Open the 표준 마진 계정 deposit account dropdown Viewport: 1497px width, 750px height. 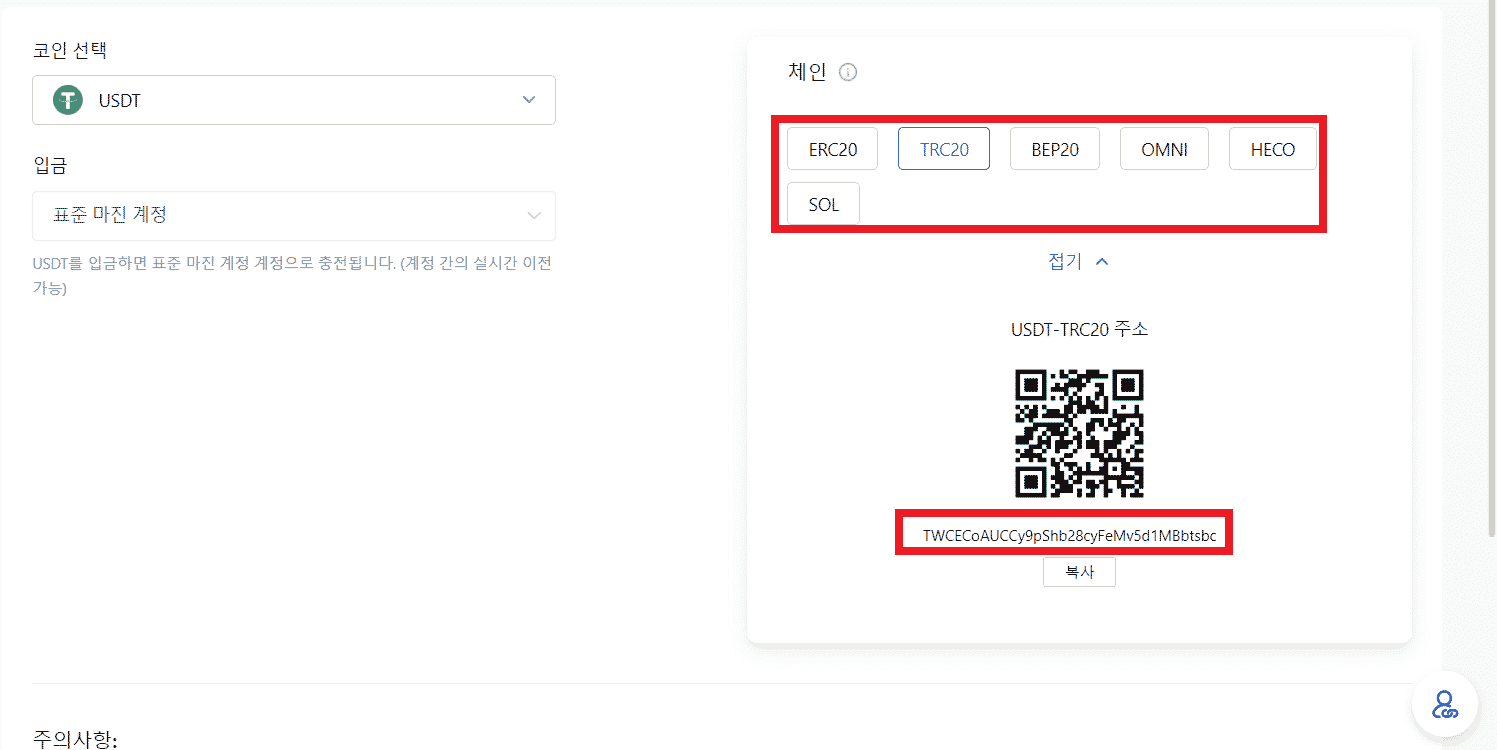(x=293, y=216)
